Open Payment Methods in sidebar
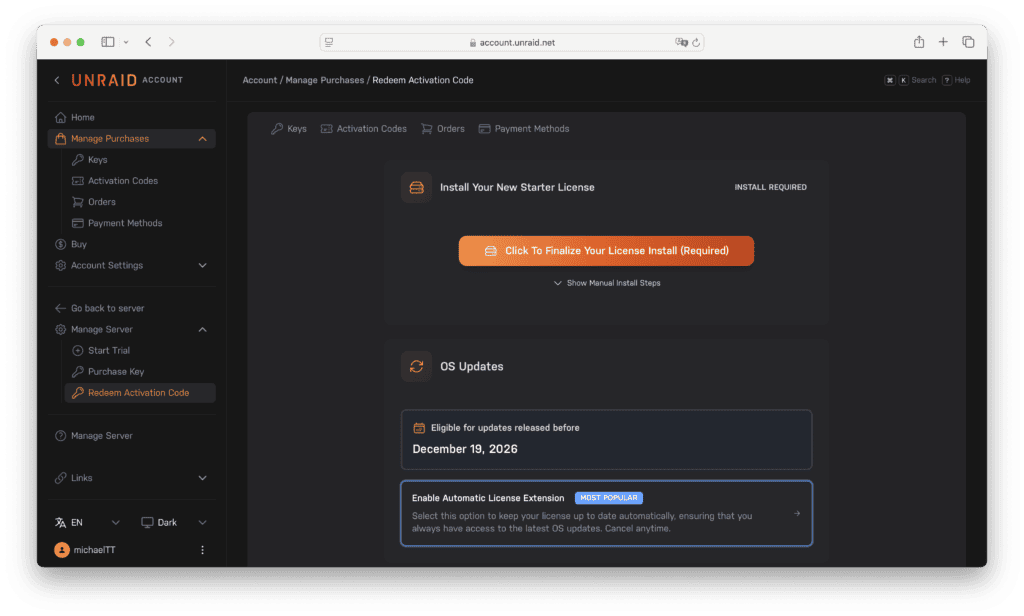The image size is (1024, 616). (x=124, y=223)
